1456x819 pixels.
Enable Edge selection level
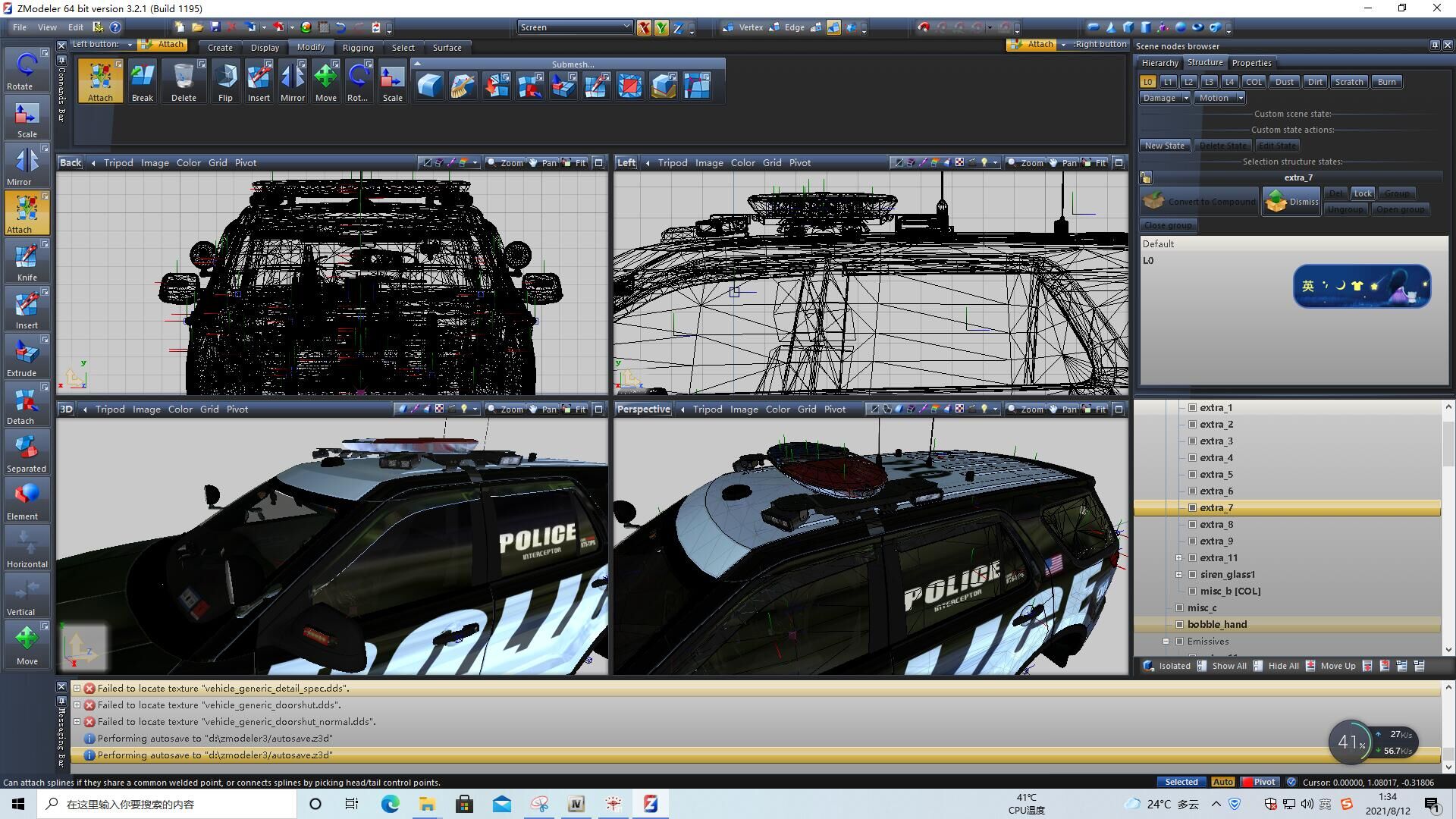click(787, 27)
